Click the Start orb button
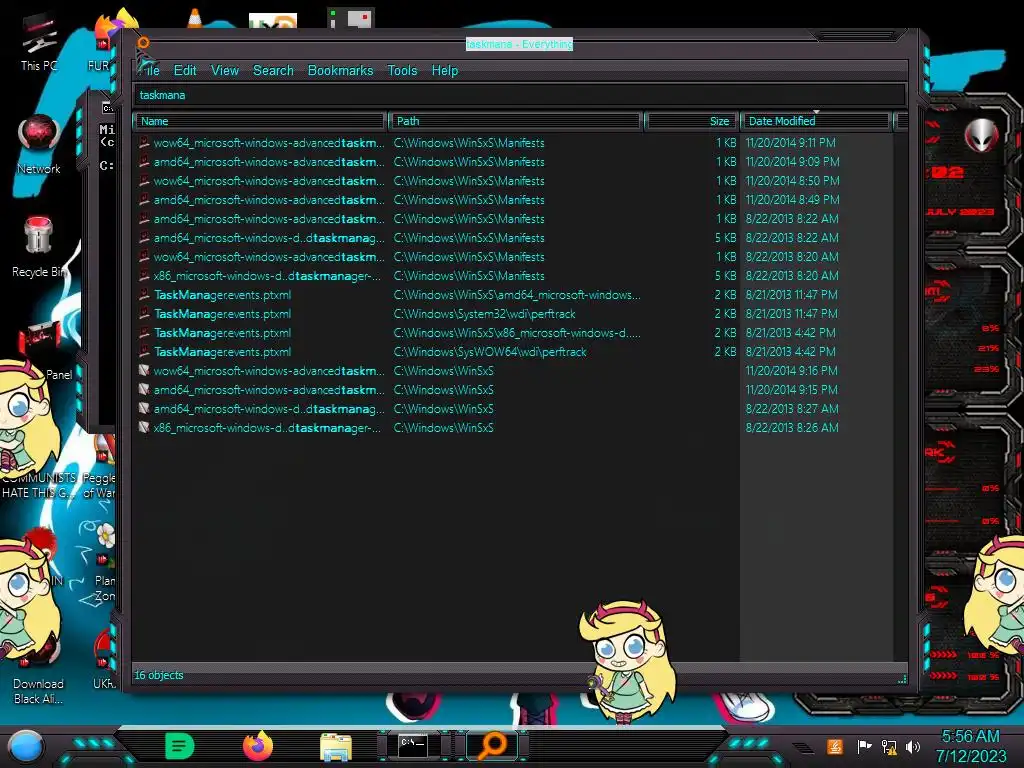This screenshot has width=1024, height=768. 25,747
